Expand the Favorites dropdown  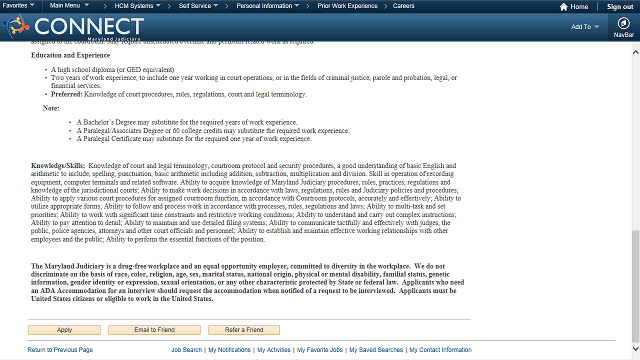18,6
